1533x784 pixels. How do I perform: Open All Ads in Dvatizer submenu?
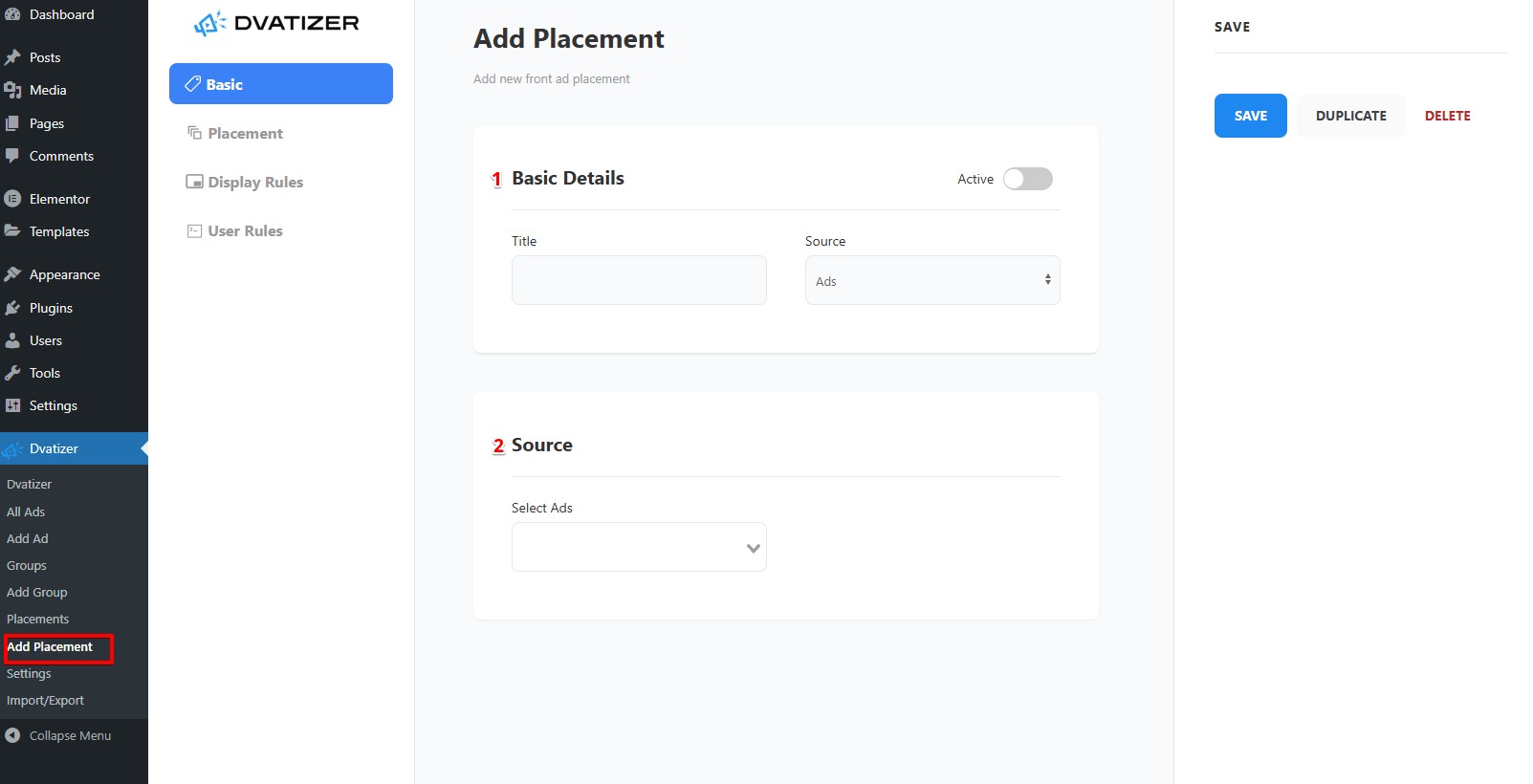pyautogui.click(x=26, y=512)
